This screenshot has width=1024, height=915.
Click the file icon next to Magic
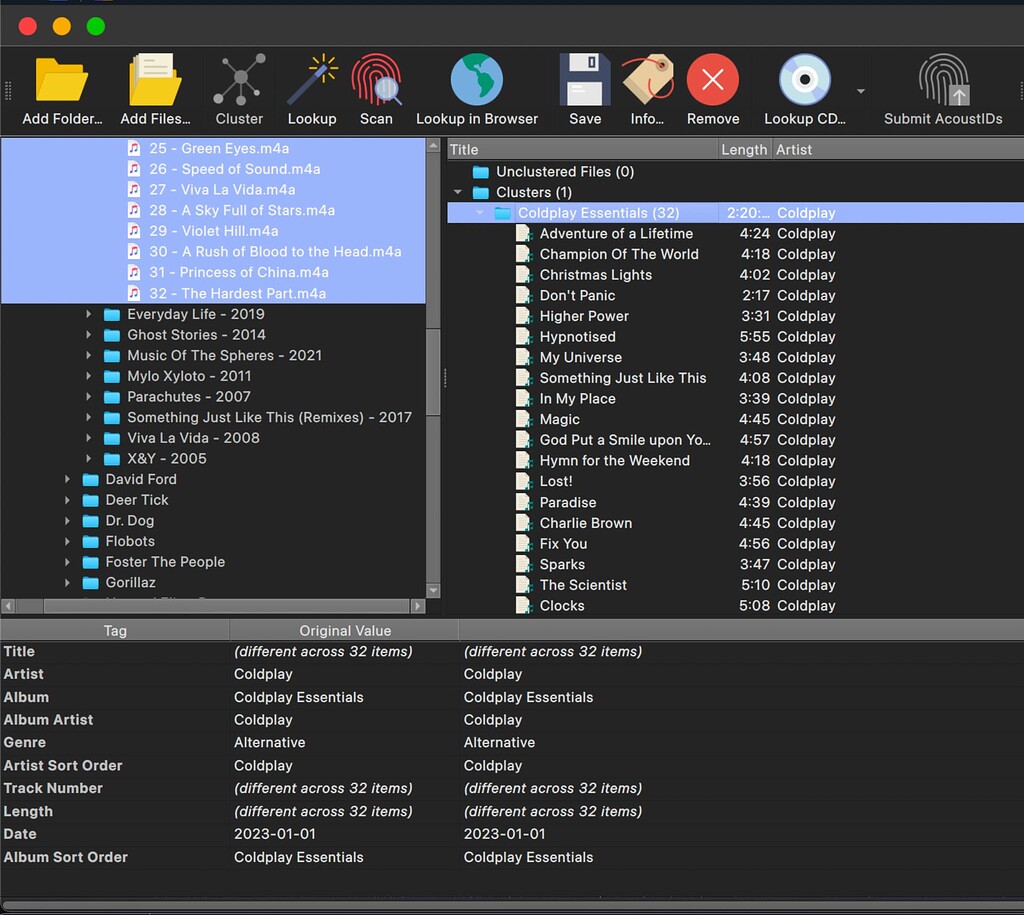click(x=524, y=419)
